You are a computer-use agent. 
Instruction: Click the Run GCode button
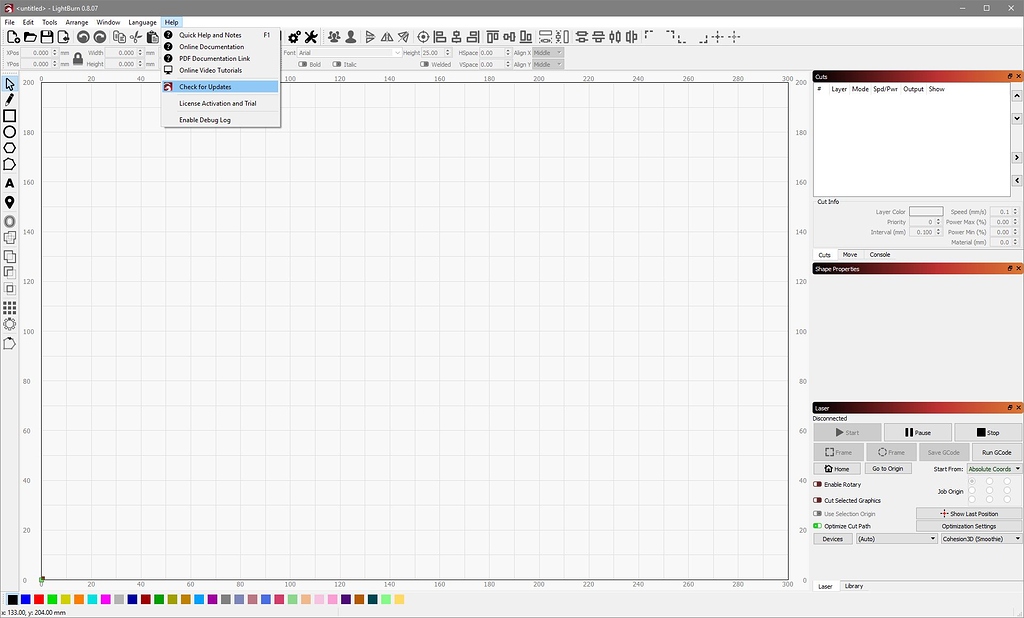pos(997,452)
